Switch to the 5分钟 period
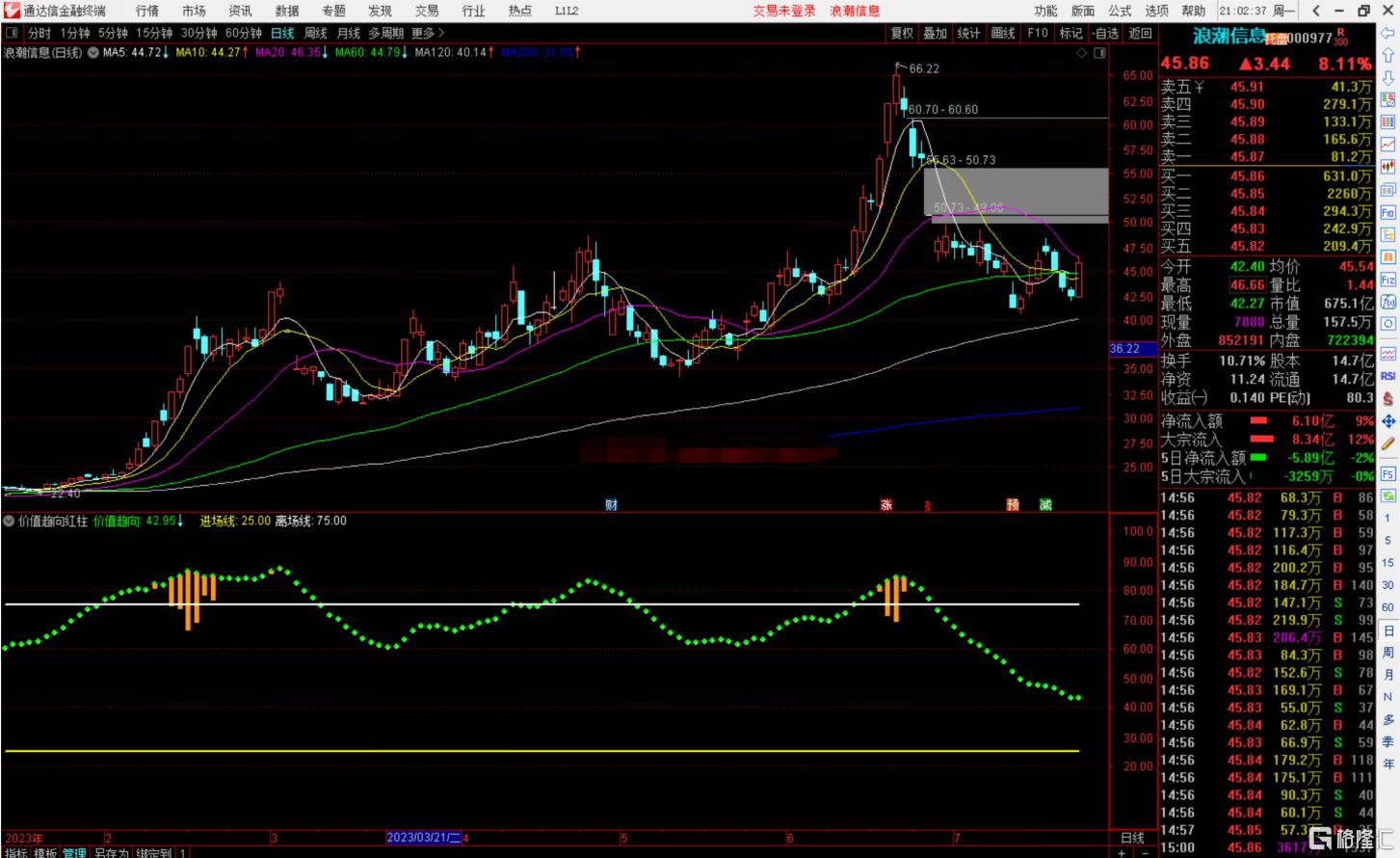Screen dimensions: 1400x858 click(x=113, y=33)
